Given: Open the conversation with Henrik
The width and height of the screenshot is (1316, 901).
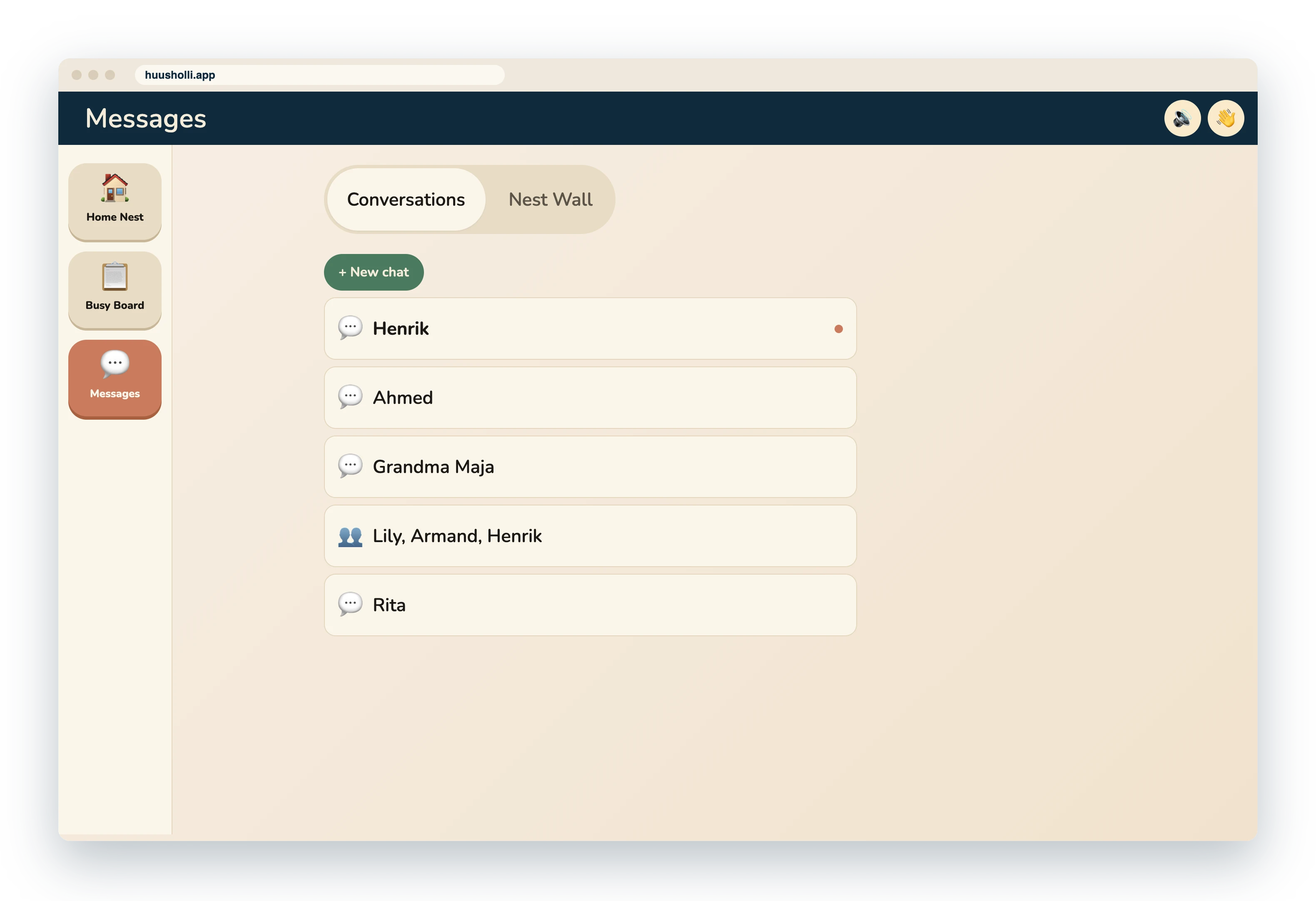Looking at the screenshot, I should tap(590, 329).
